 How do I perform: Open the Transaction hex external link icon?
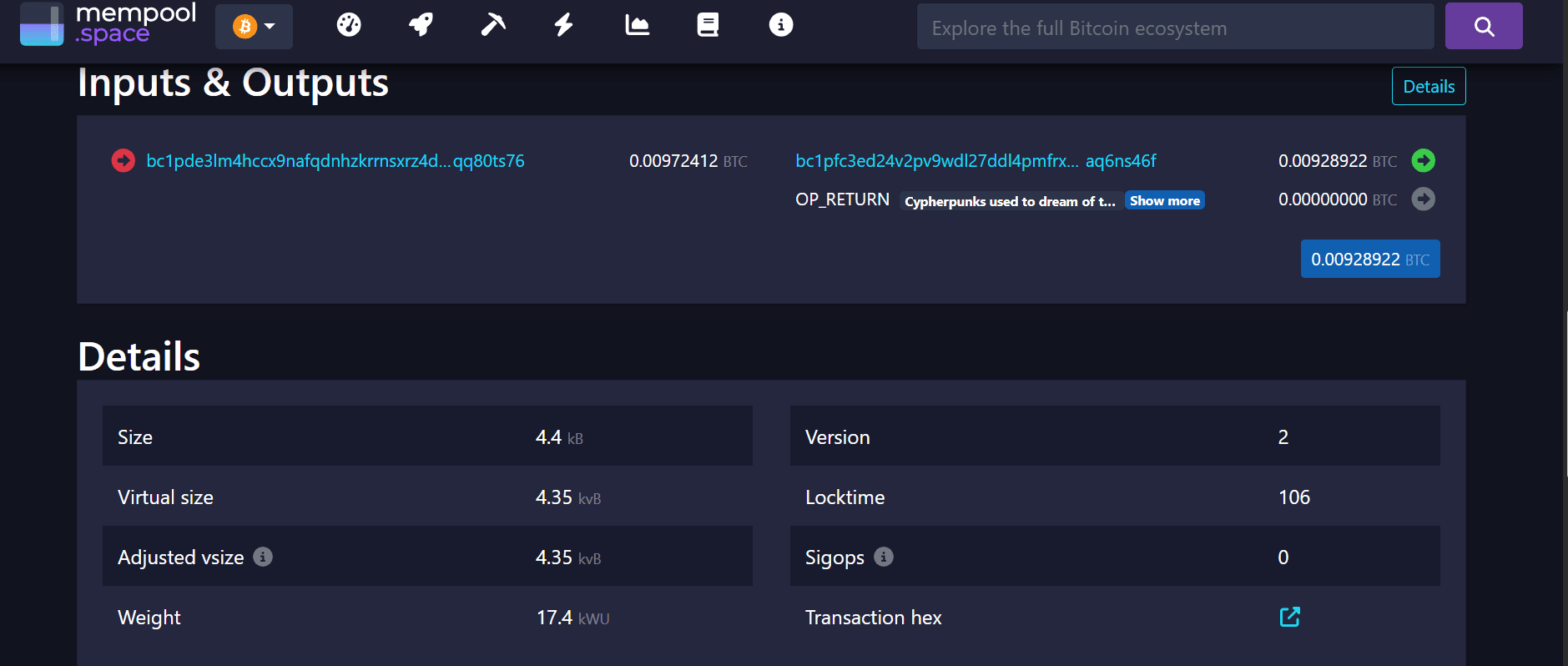coord(1289,617)
